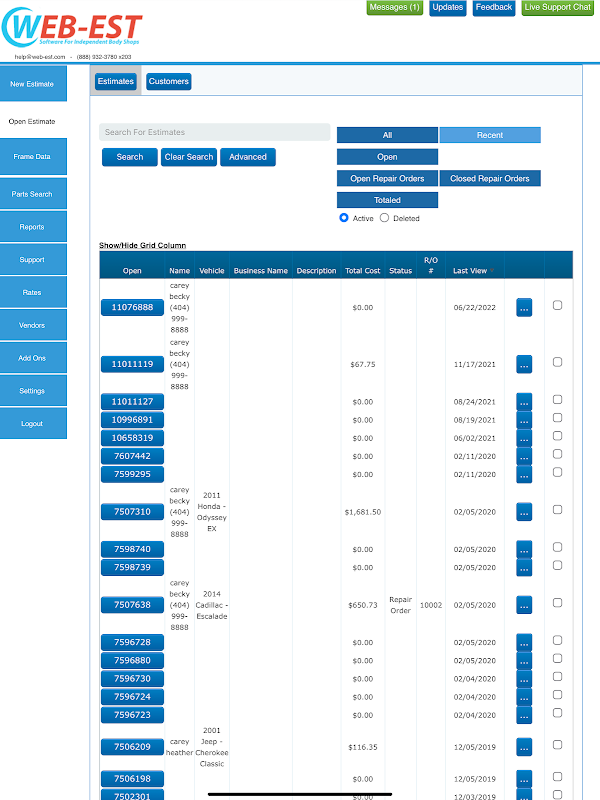Screen dimensions: 600x800
Task: Click the ellipsis button for estimate 10996891
Action: coord(524,420)
